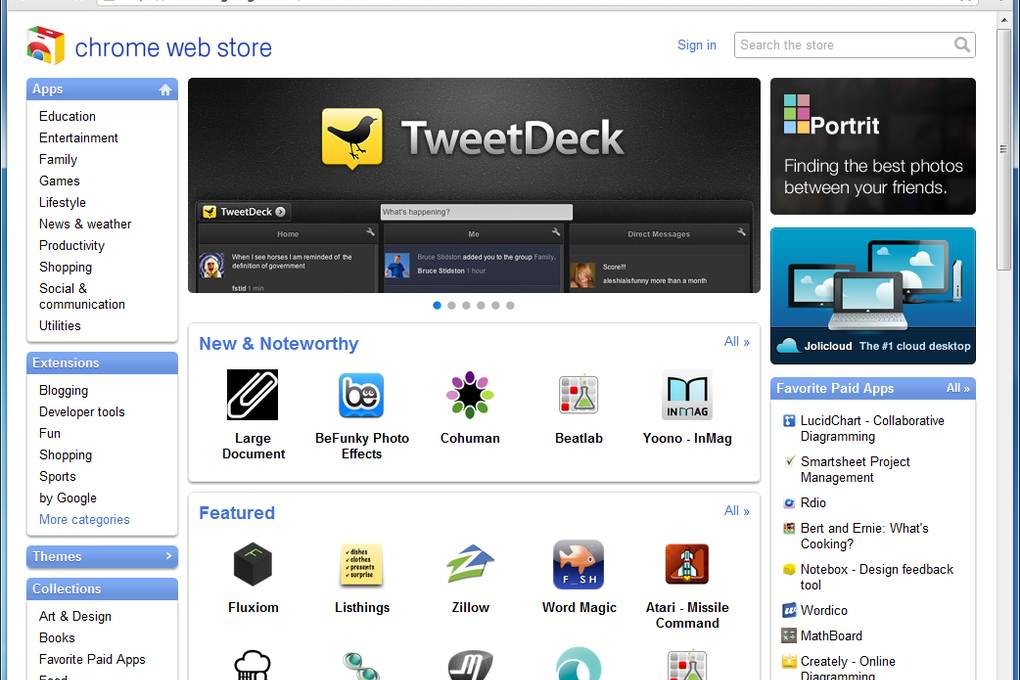
Task: Click the Sign in link
Action: click(x=697, y=45)
